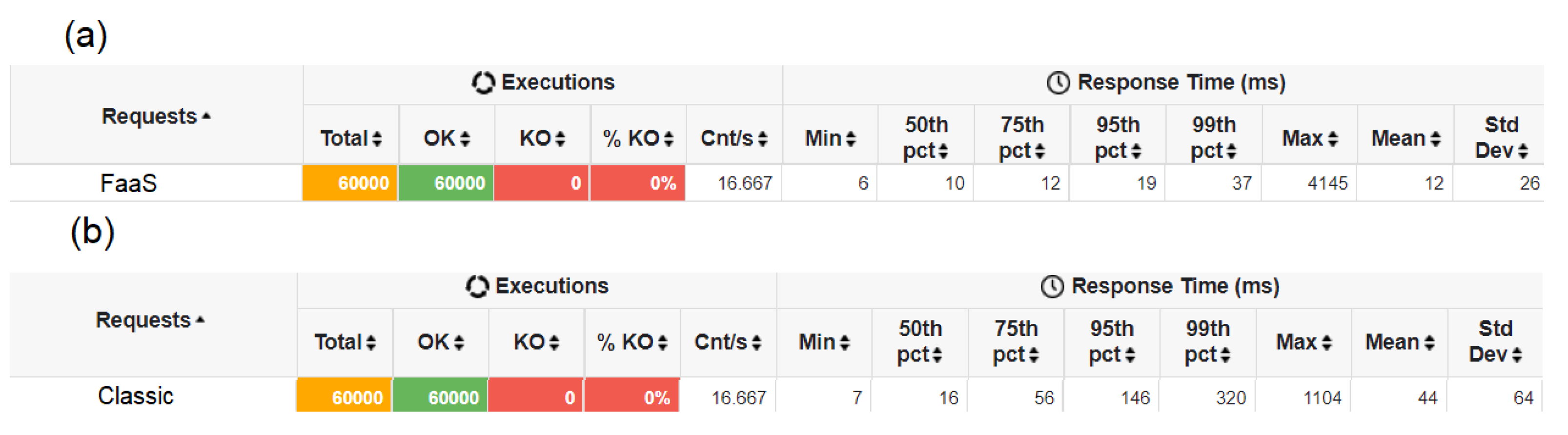Image resolution: width=1568 pixels, height=435 pixels.
Task: Click the Executions refresh icon in table (a)
Action: click(x=483, y=83)
